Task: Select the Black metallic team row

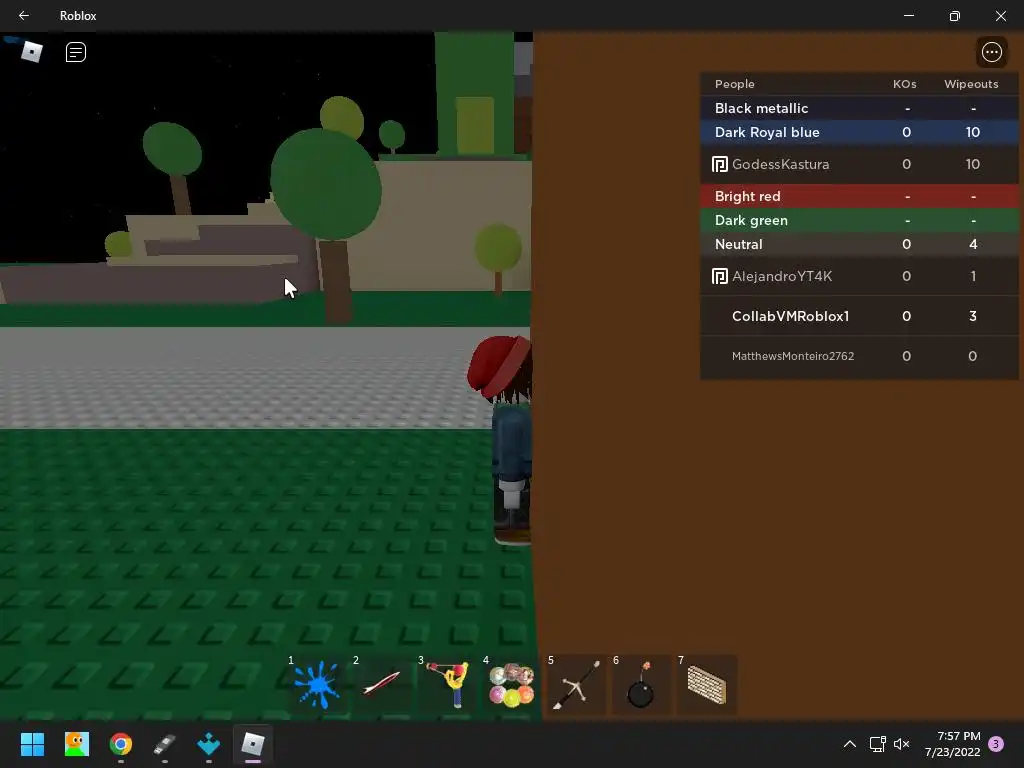Action: (859, 108)
